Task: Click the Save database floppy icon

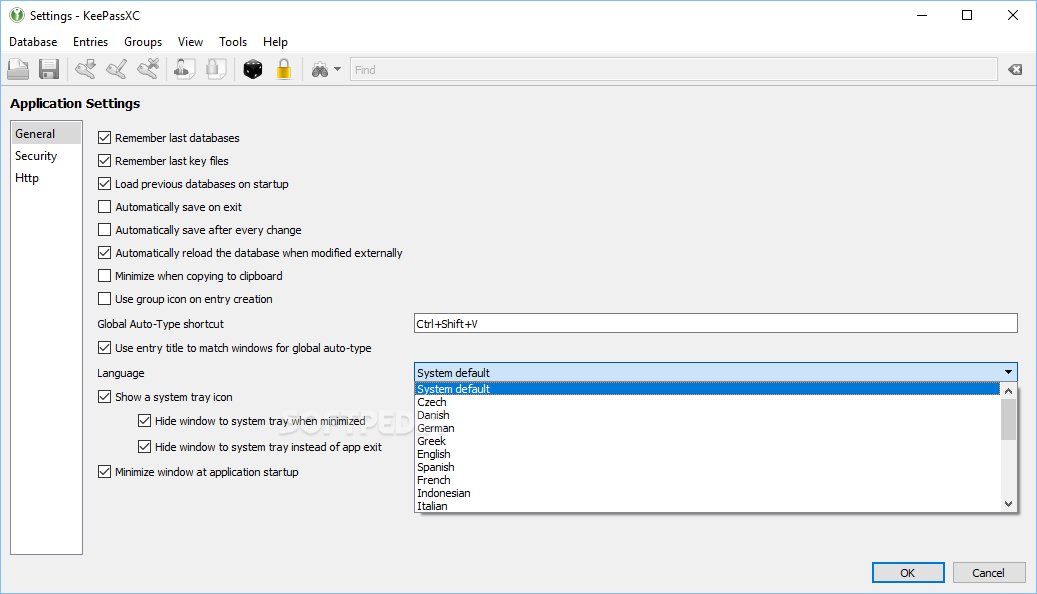Action: click(x=49, y=69)
